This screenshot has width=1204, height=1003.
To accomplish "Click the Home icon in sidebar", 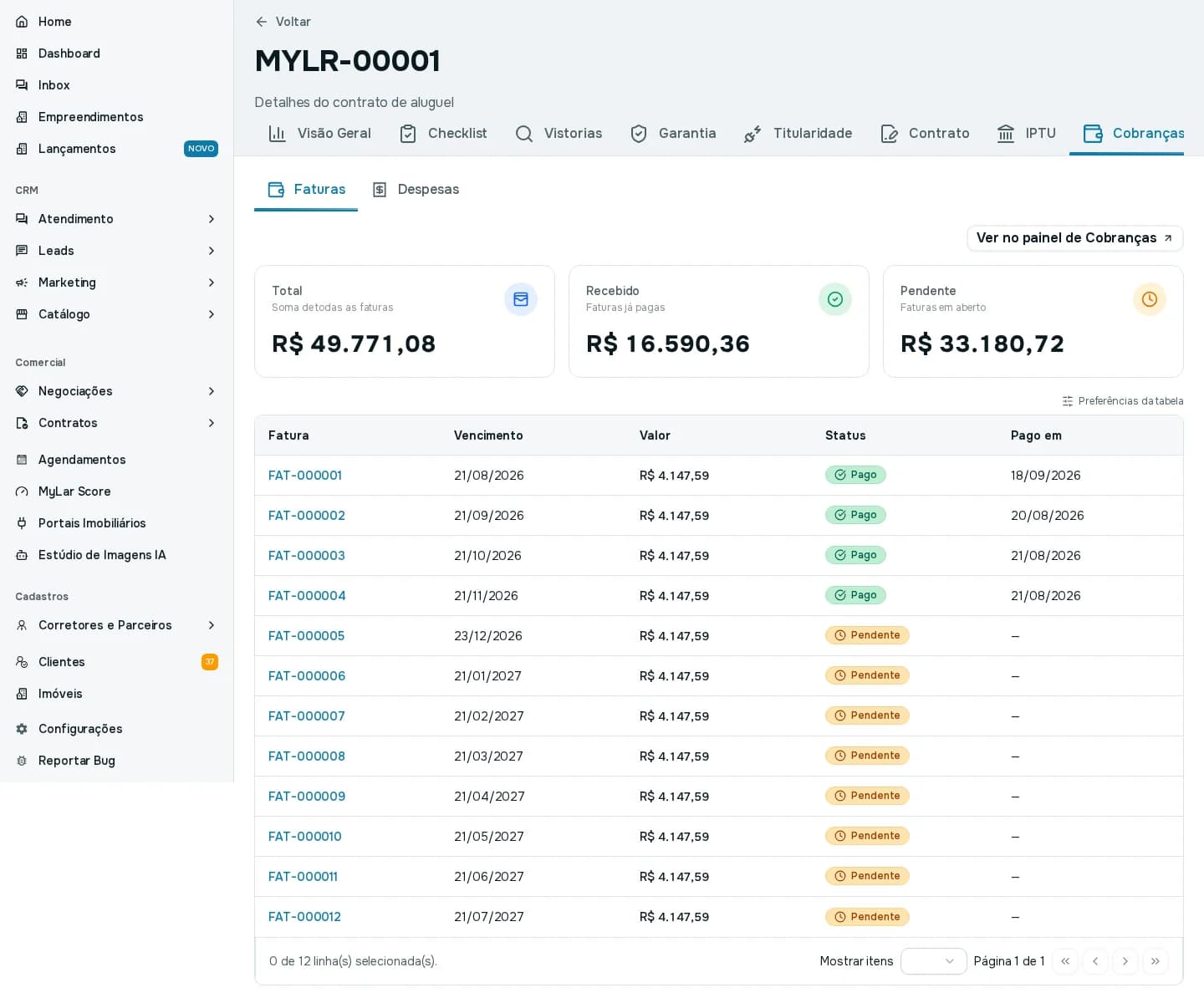I will [x=22, y=22].
